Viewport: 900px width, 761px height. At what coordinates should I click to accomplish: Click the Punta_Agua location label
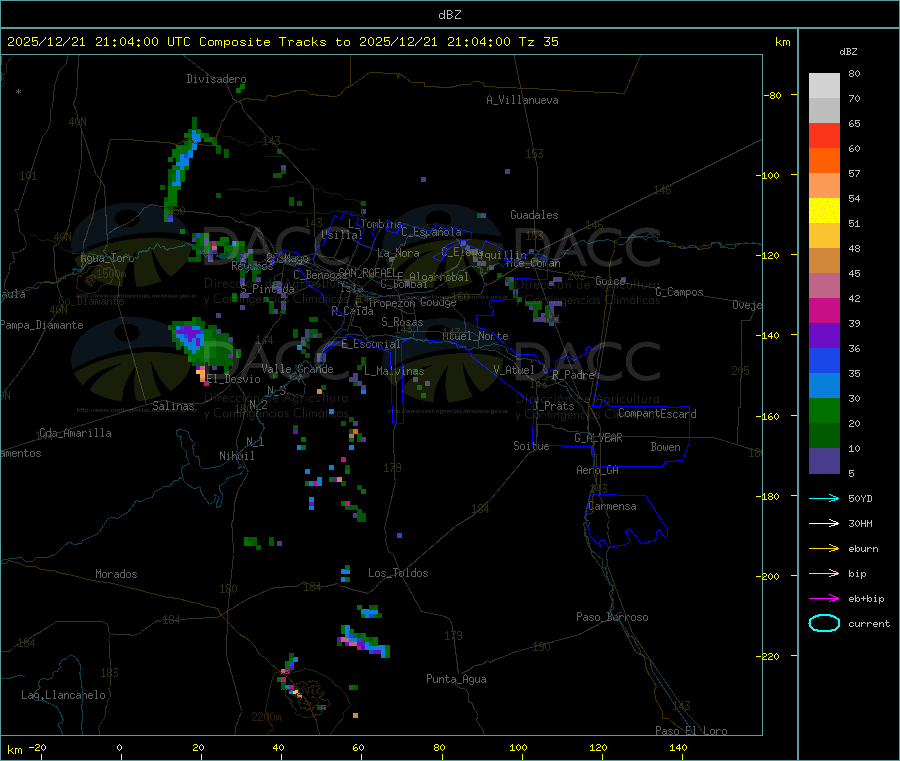(x=456, y=679)
